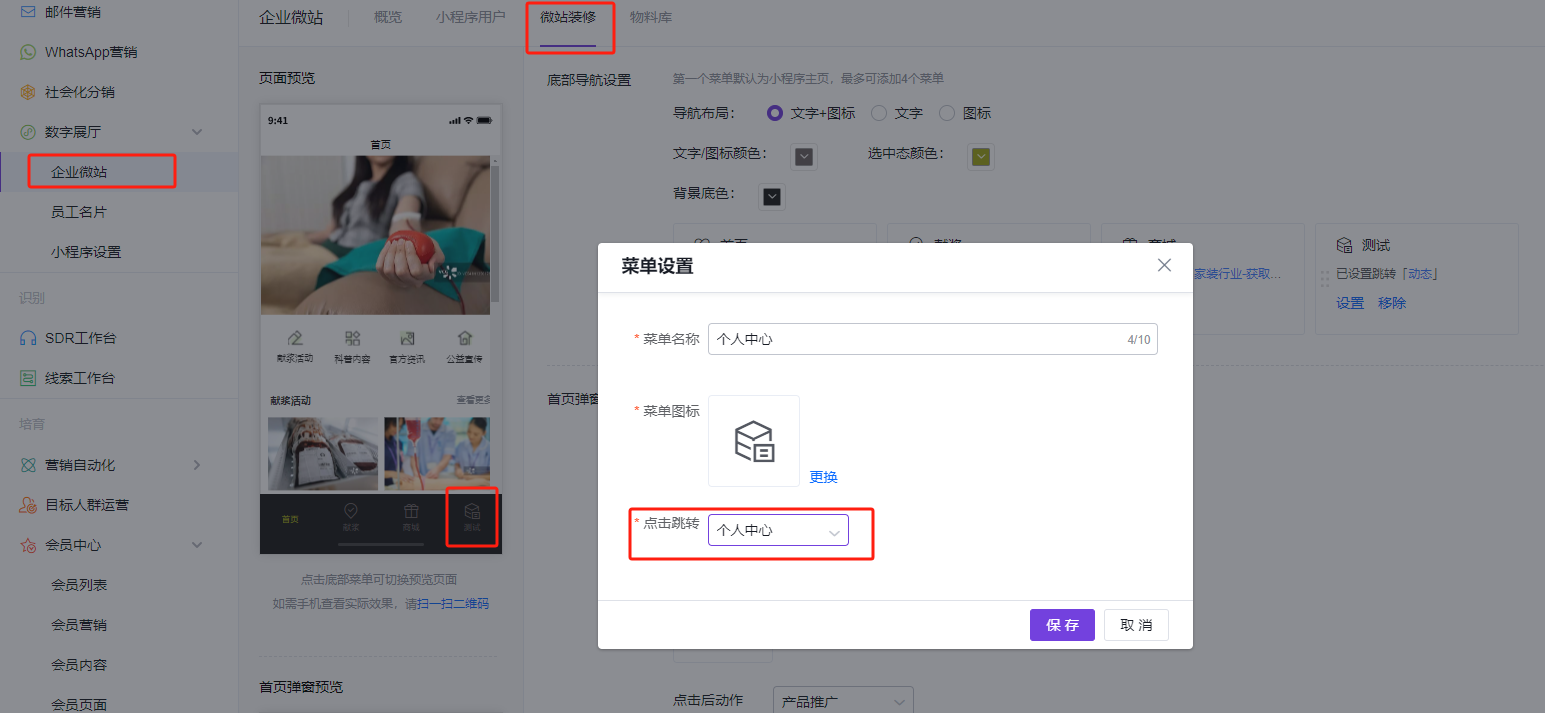Click the 菜单名称 input field containing 个人中心
Image resolution: width=1545 pixels, height=713 pixels.
pos(932,339)
